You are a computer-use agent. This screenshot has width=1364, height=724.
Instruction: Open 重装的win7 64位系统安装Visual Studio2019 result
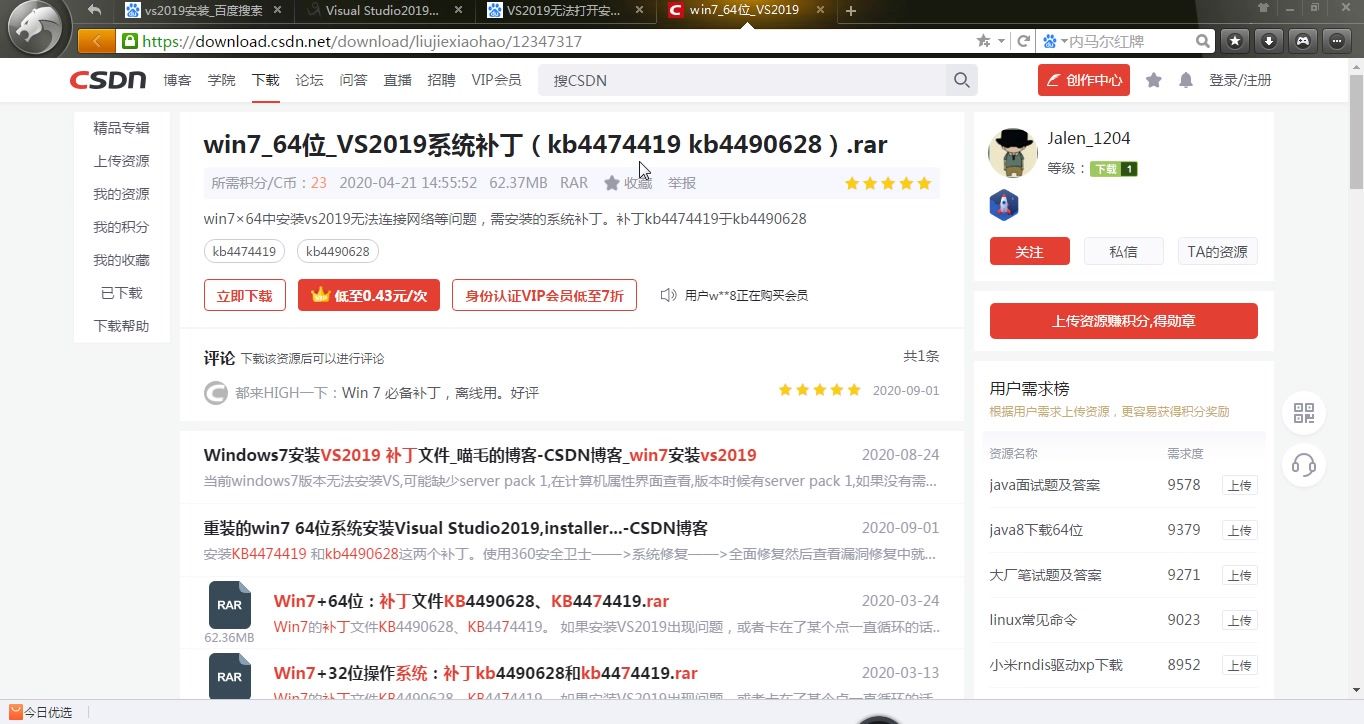click(456, 528)
